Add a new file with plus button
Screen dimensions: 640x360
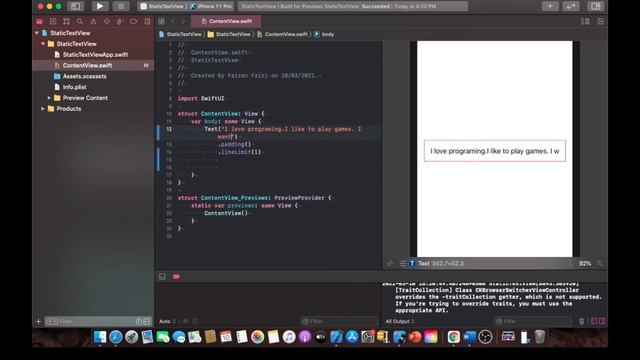[38, 322]
